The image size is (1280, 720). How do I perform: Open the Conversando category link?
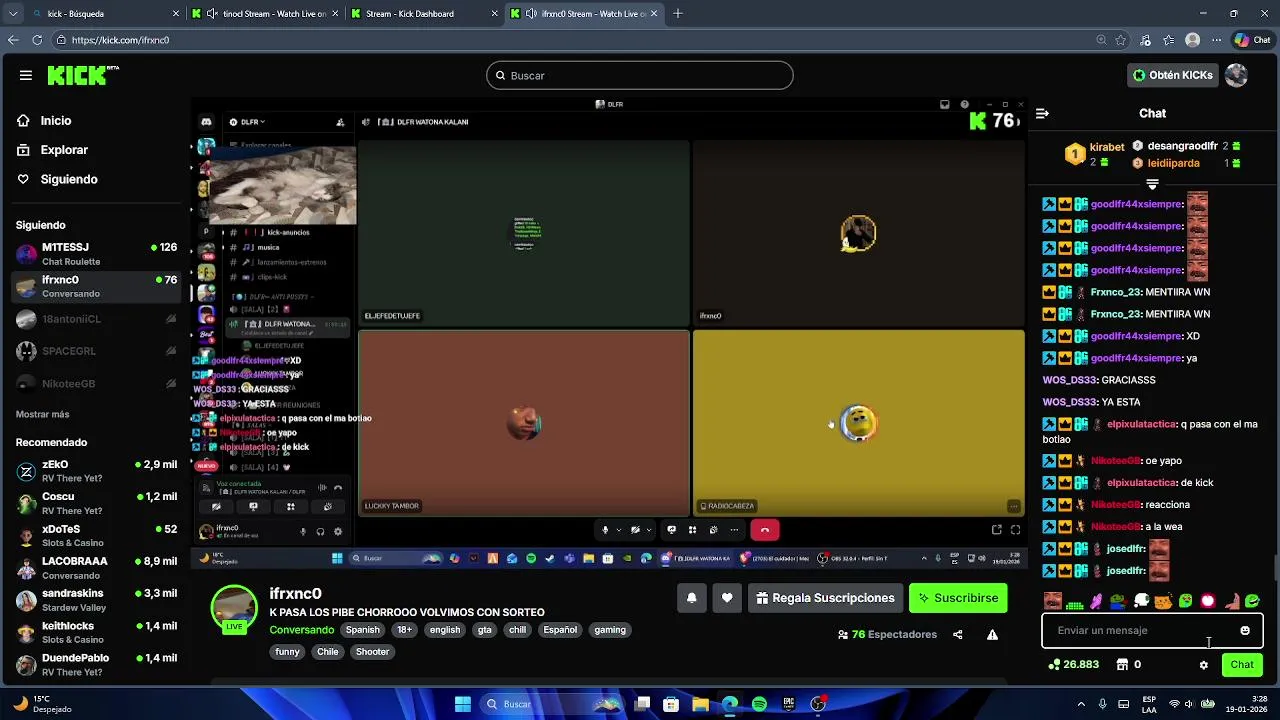301,630
